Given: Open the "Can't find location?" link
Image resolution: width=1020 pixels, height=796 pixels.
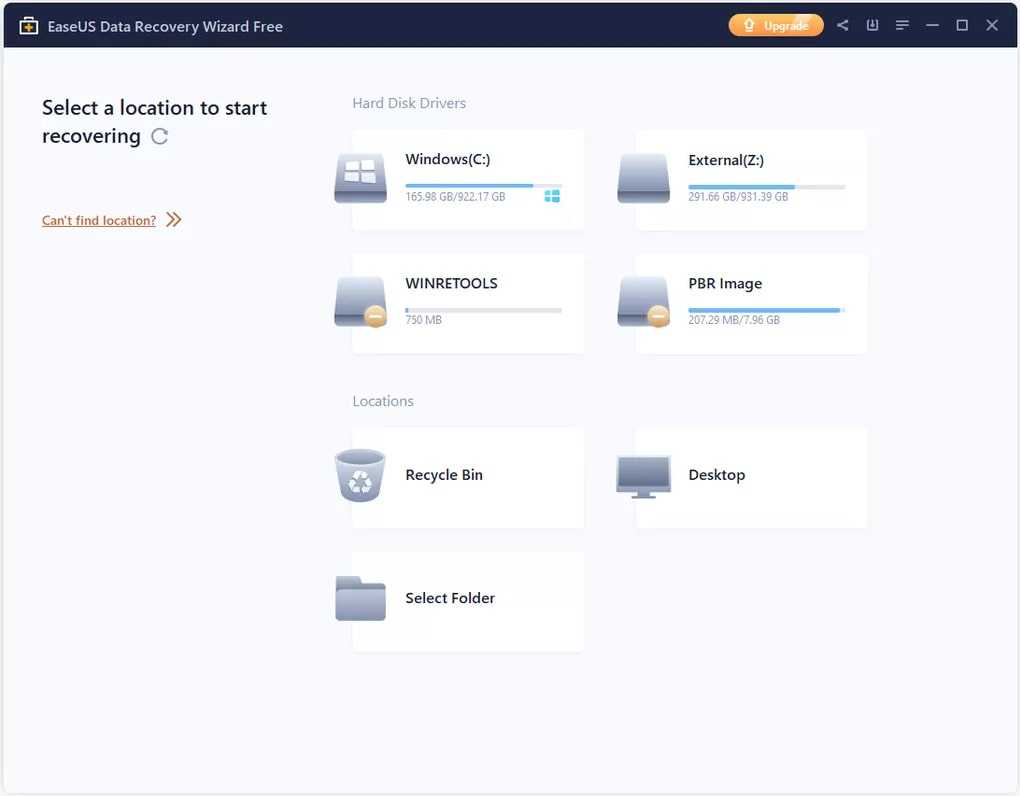Looking at the screenshot, I should (99, 220).
